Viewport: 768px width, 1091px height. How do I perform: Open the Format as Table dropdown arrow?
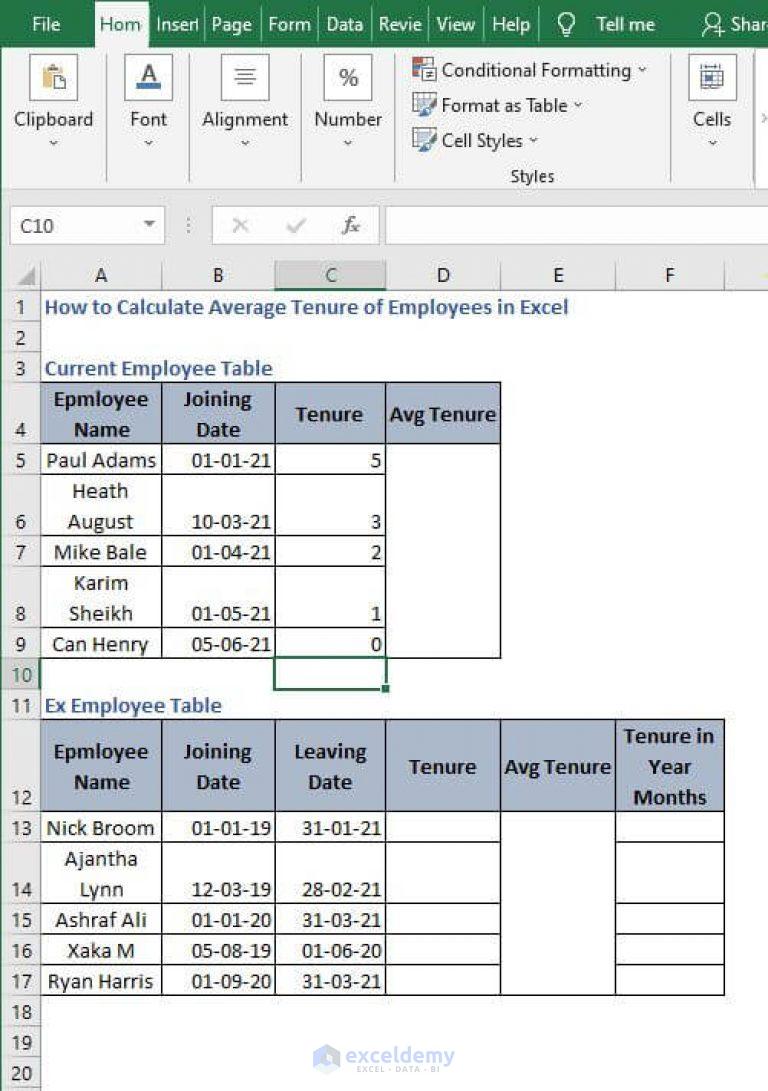tap(578, 105)
